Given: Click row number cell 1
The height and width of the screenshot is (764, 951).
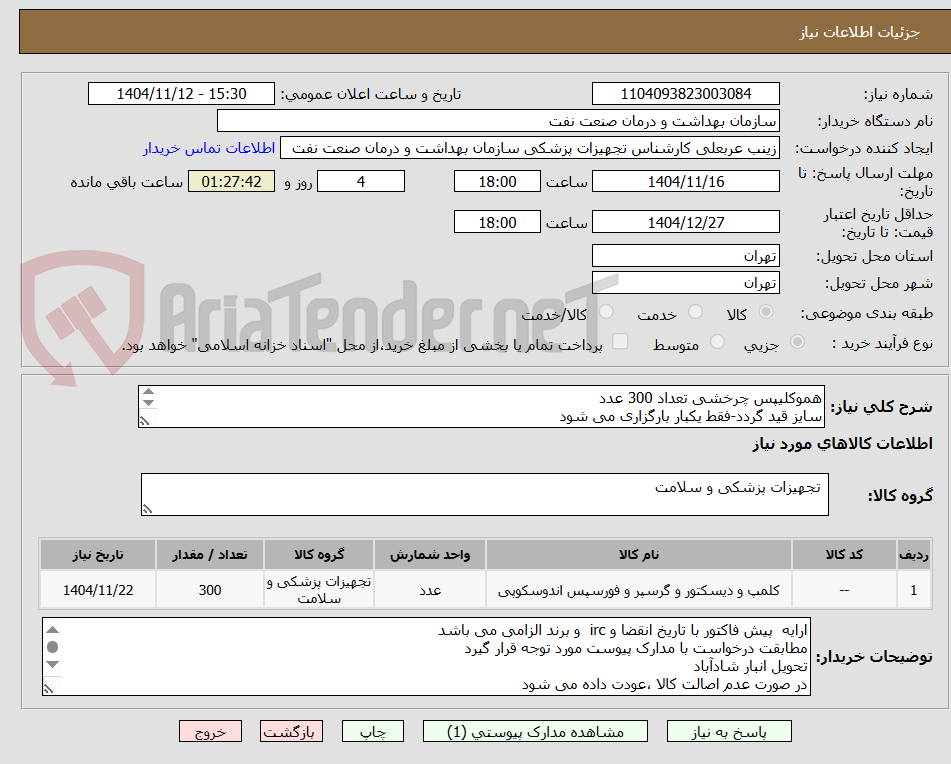Looking at the screenshot, I should click(x=914, y=589).
